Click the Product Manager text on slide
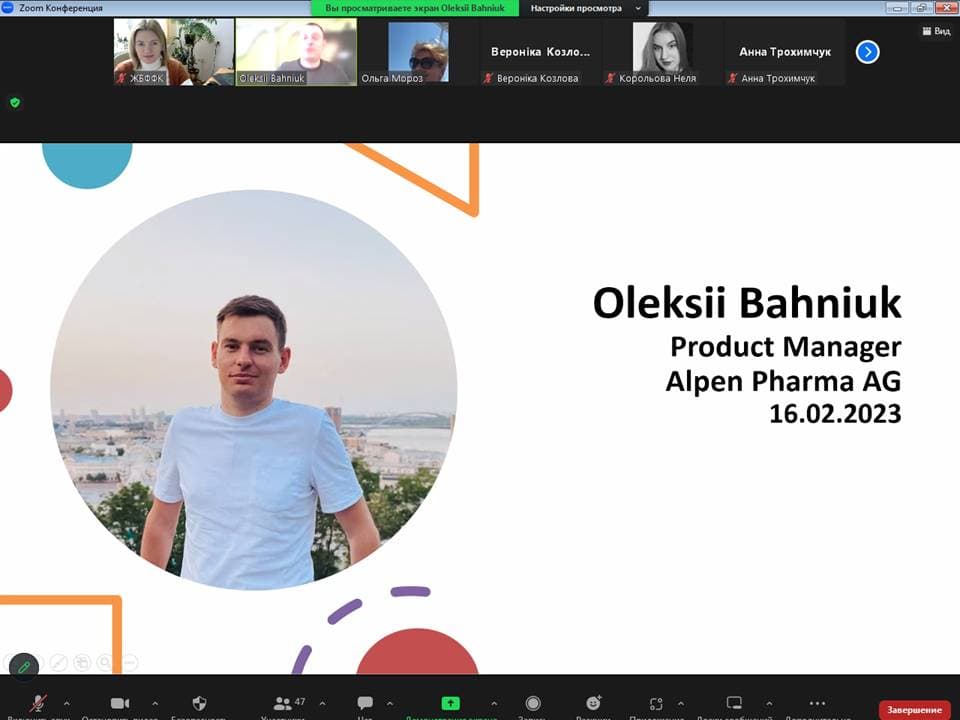The width and height of the screenshot is (960, 720). 786,347
